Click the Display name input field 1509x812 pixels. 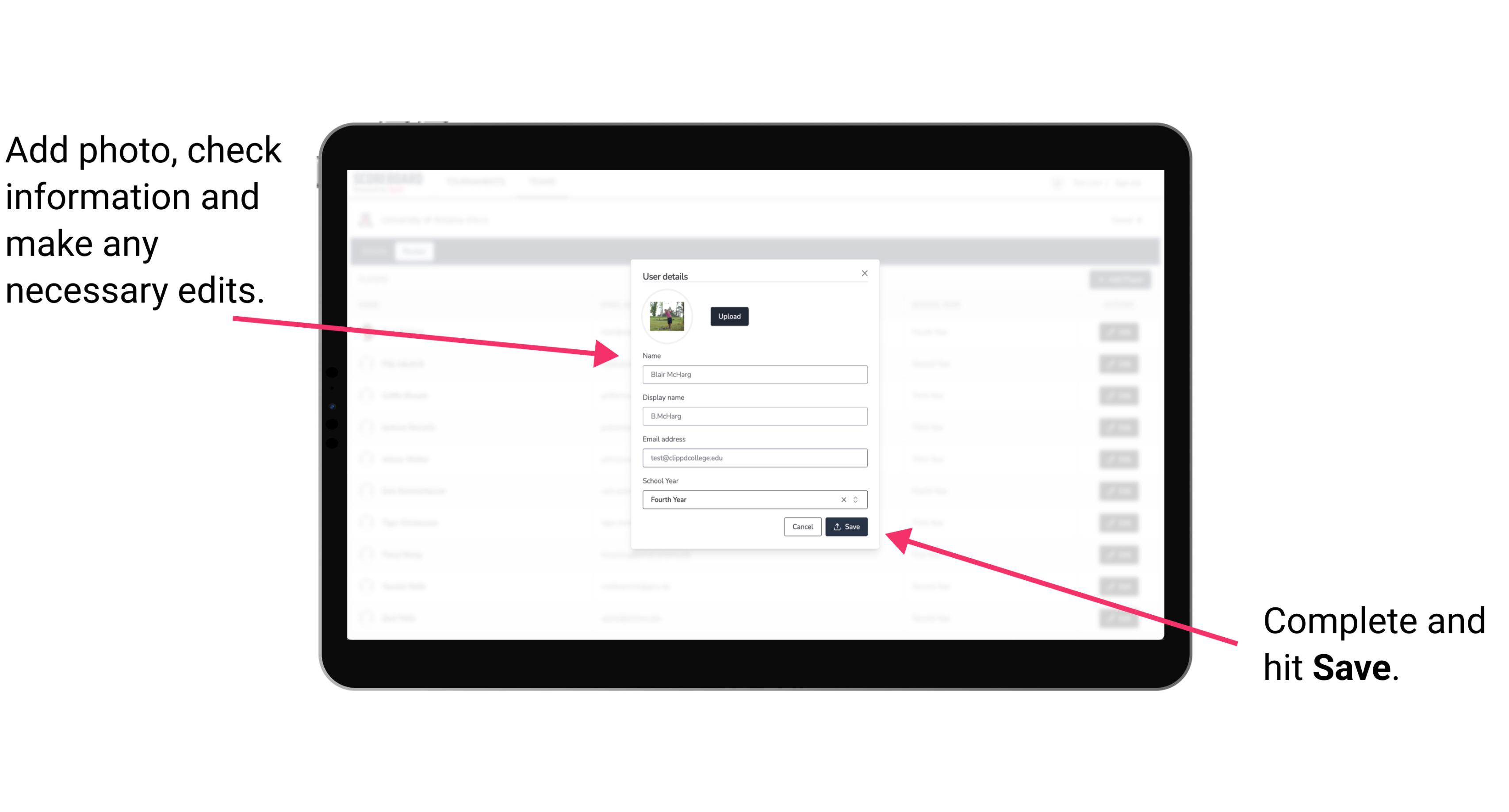pyautogui.click(x=755, y=416)
